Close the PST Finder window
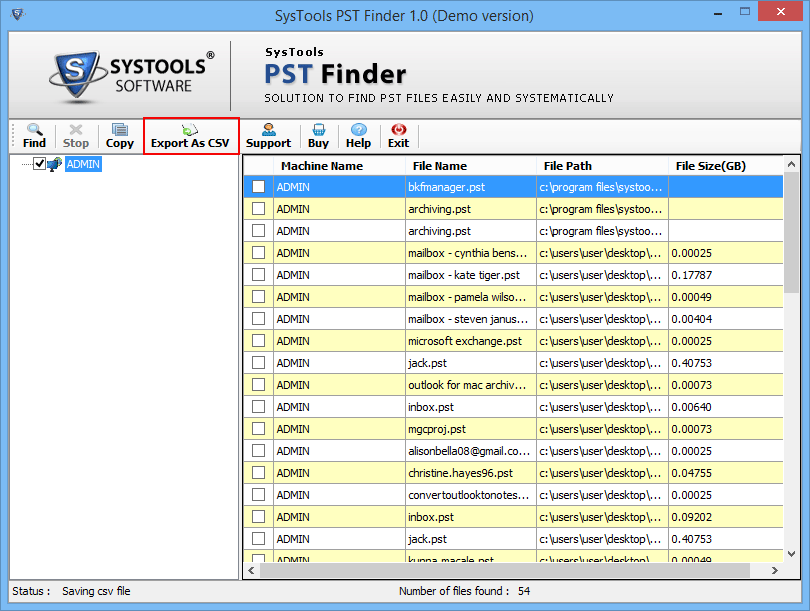This screenshot has height=611, width=810. click(780, 11)
